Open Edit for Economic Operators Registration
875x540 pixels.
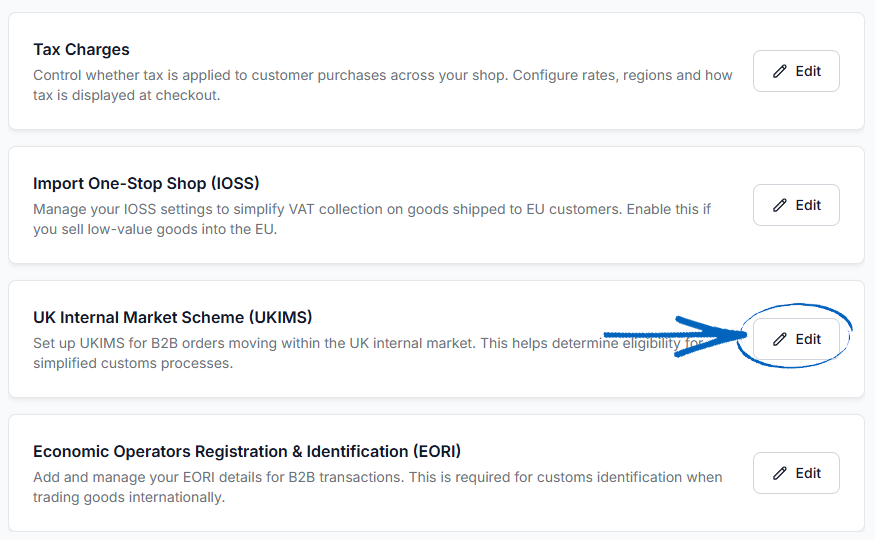(796, 472)
